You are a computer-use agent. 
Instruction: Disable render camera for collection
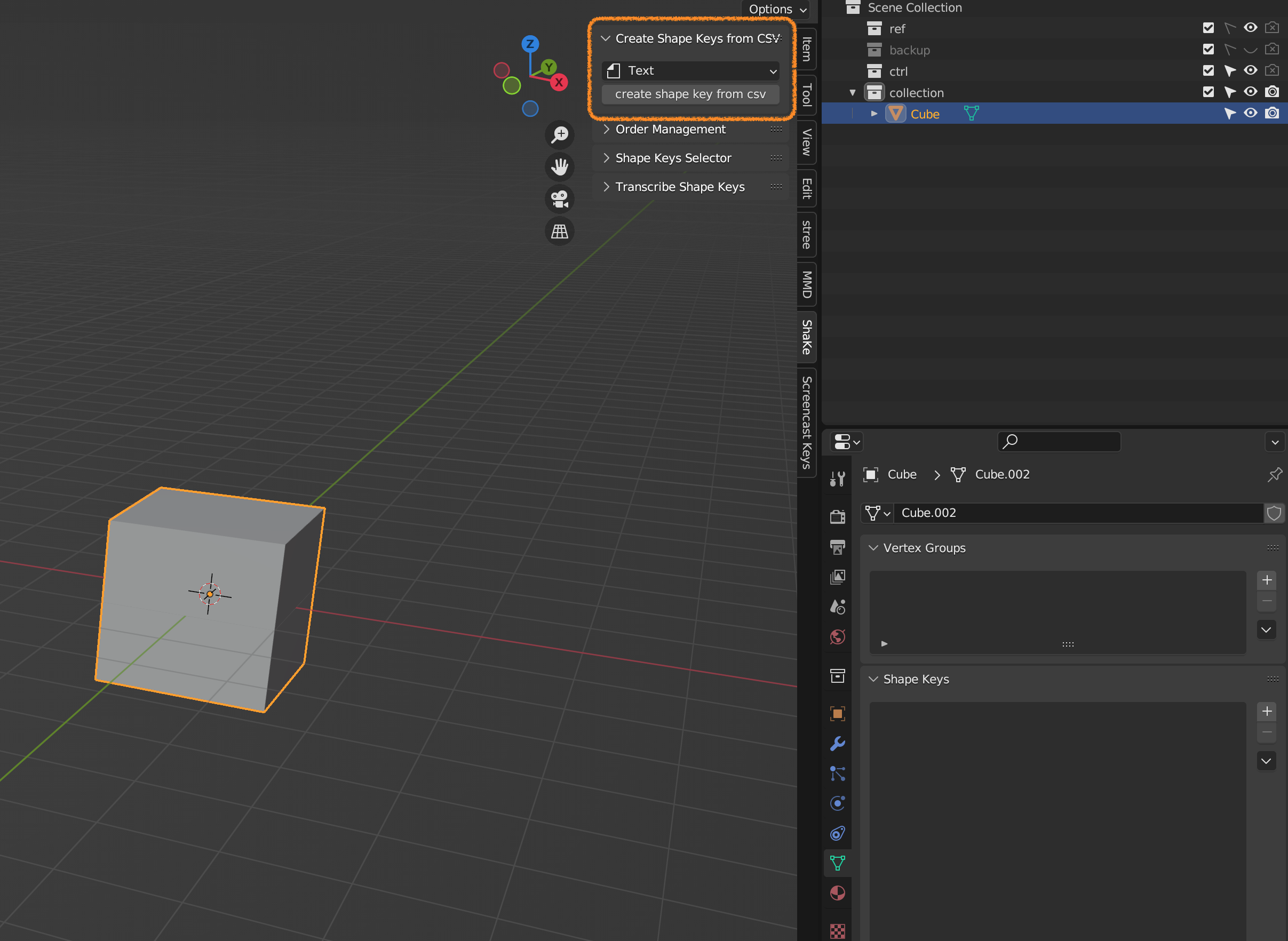click(x=1272, y=92)
